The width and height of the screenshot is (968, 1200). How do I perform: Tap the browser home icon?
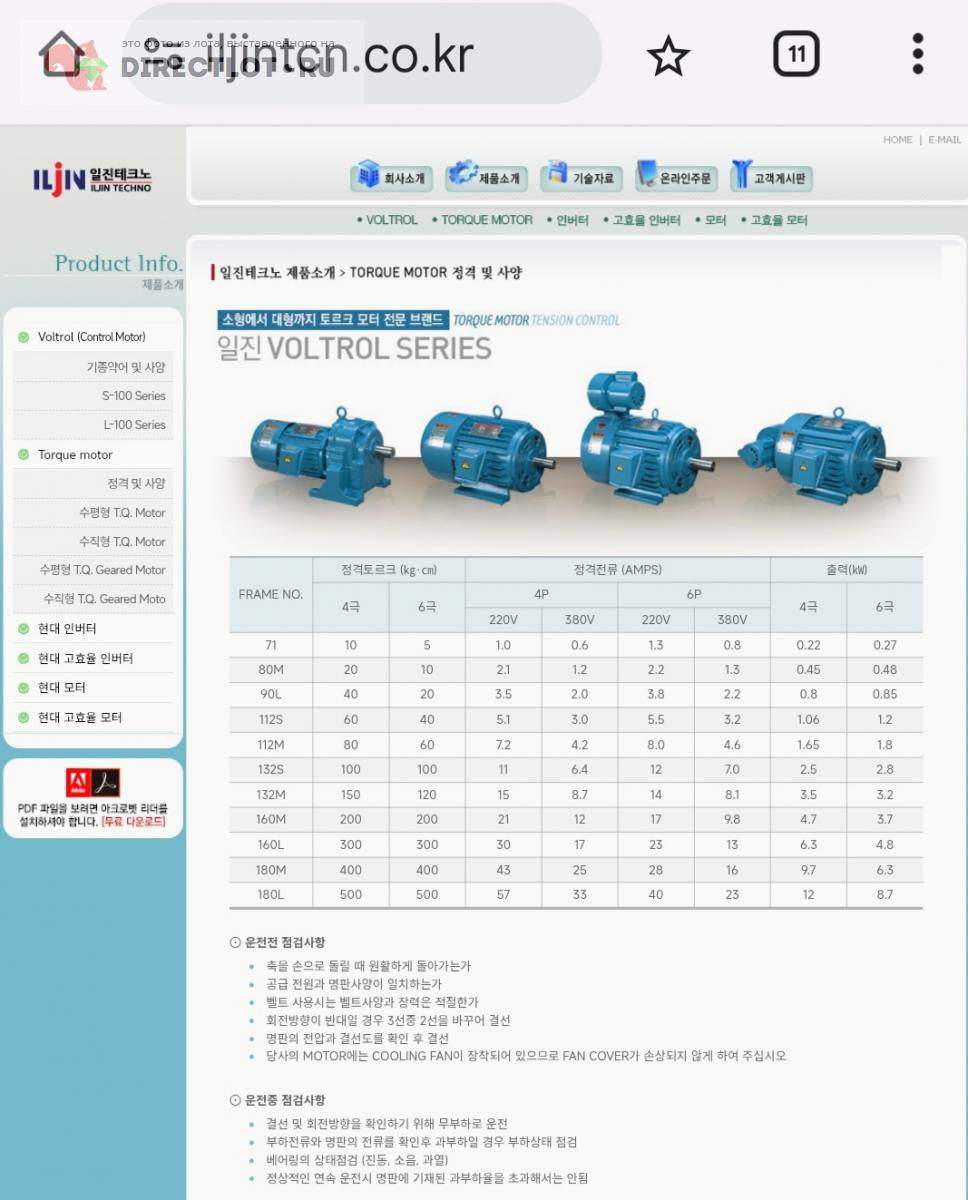[x=62, y=54]
